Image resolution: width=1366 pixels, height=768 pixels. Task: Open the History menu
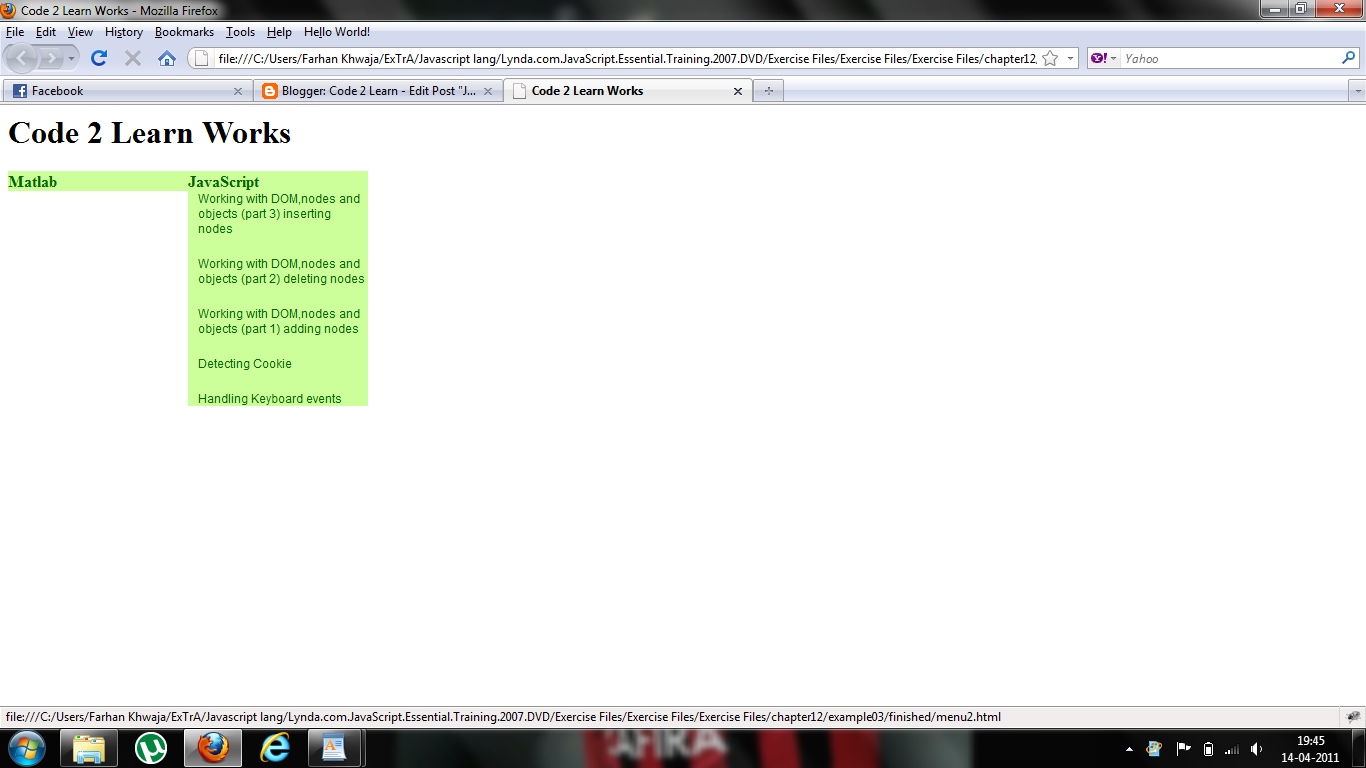click(124, 32)
